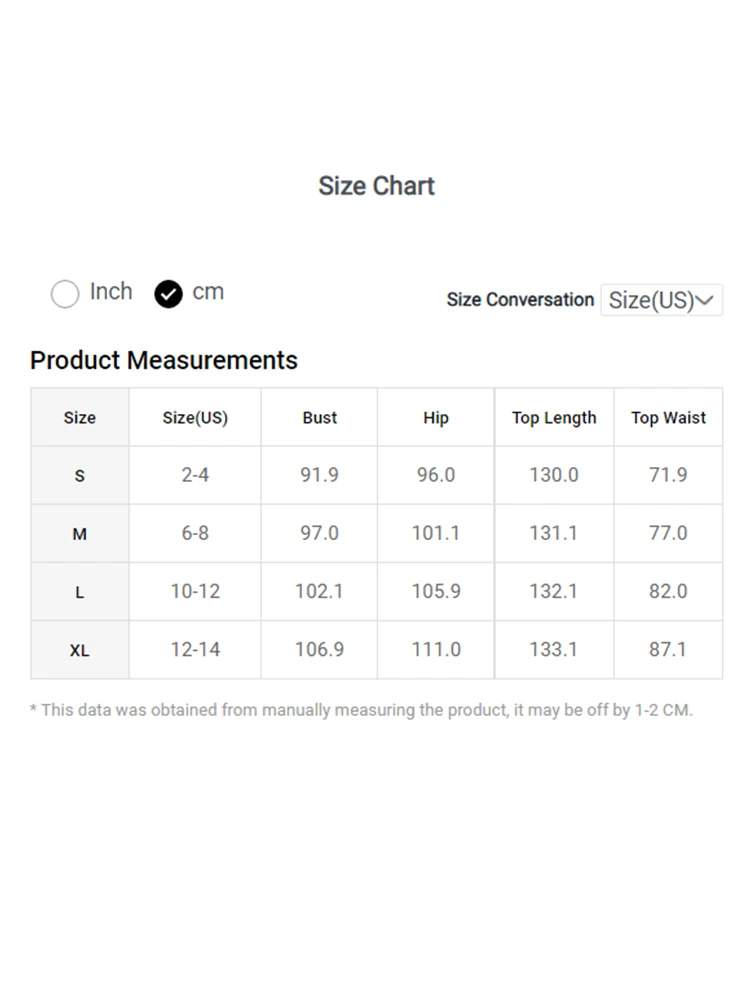Click the Product Measurements heading
750x1000 pixels.
point(164,360)
